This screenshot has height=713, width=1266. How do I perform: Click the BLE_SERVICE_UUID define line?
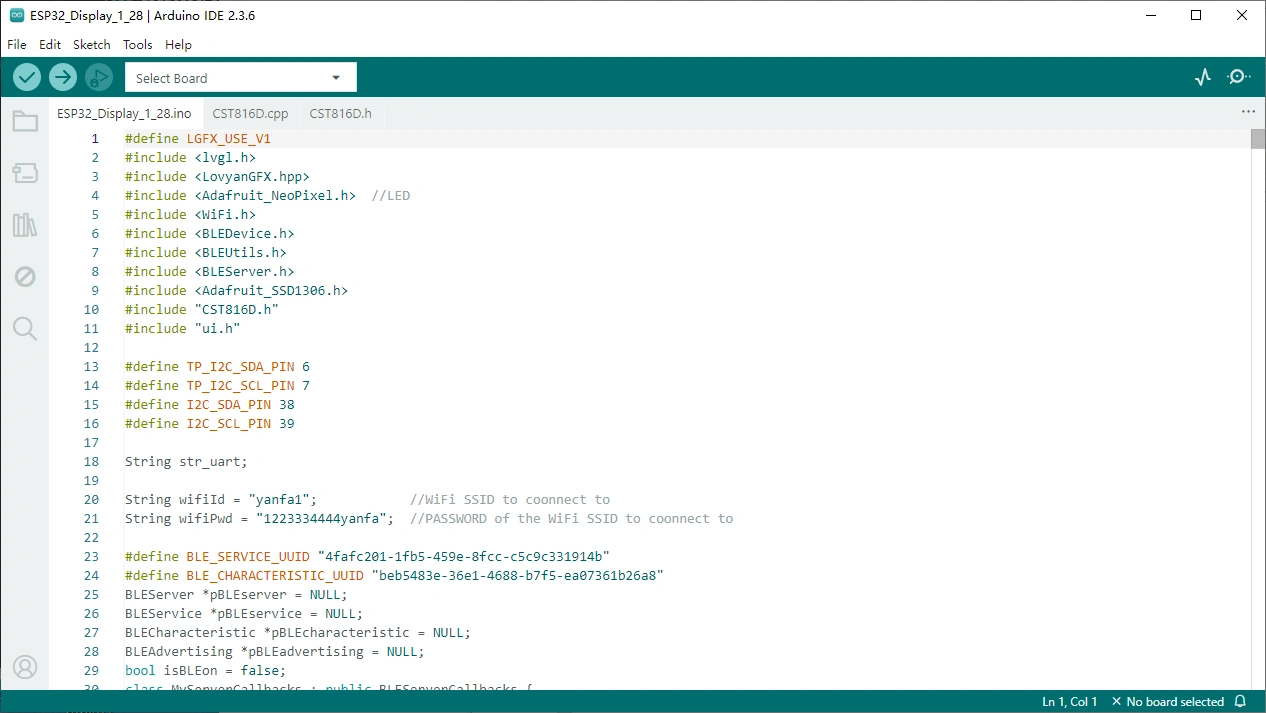[x=367, y=557]
